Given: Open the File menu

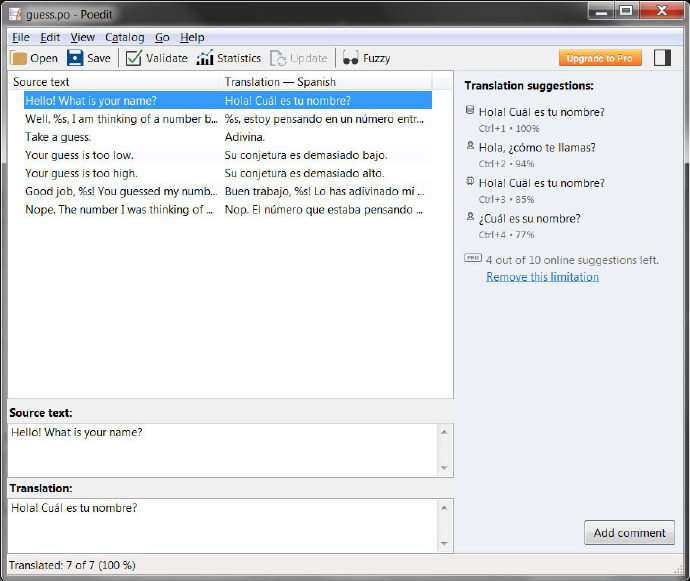Looking at the screenshot, I should [21, 37].
